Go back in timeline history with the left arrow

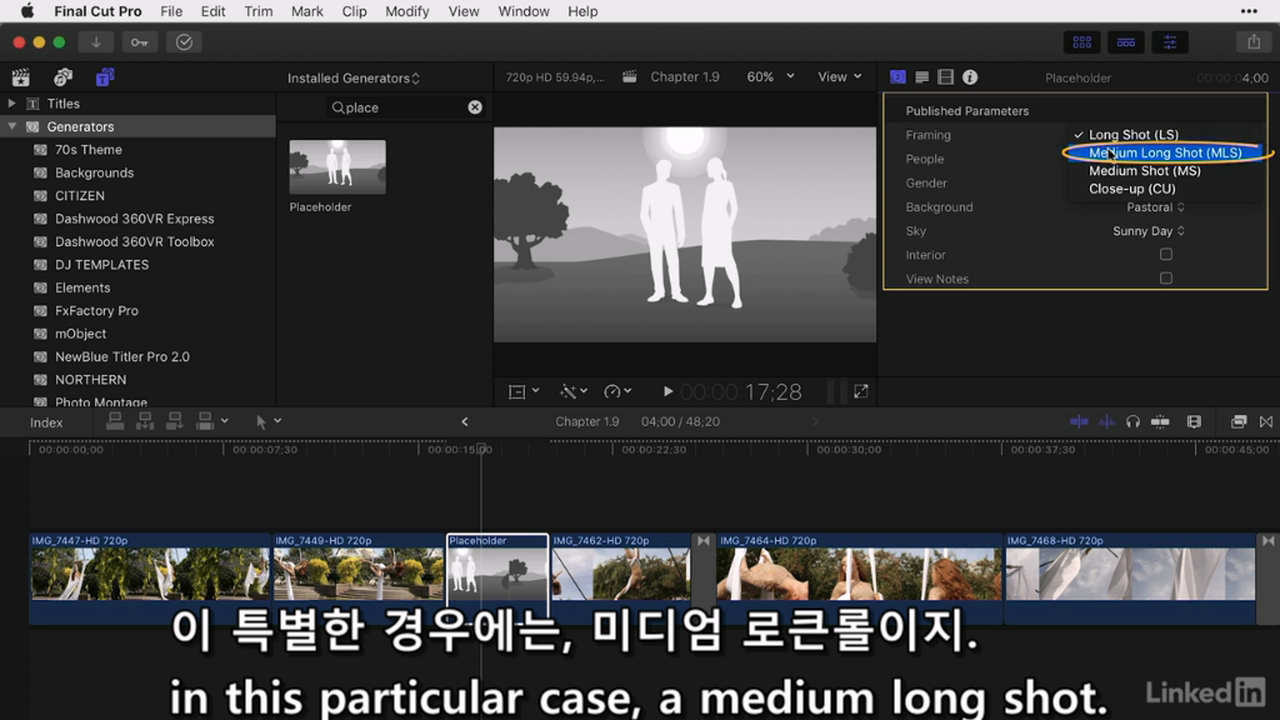[464, 422]
